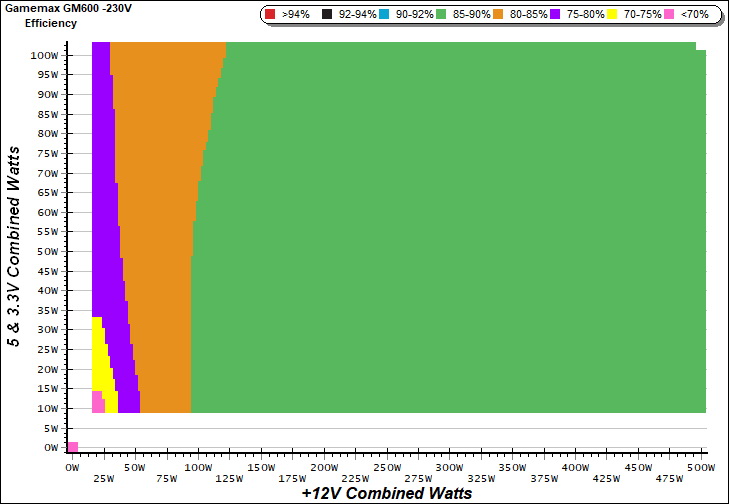Click the purple efficiency band in chart
729x504 pixels.
coord(107,200)
